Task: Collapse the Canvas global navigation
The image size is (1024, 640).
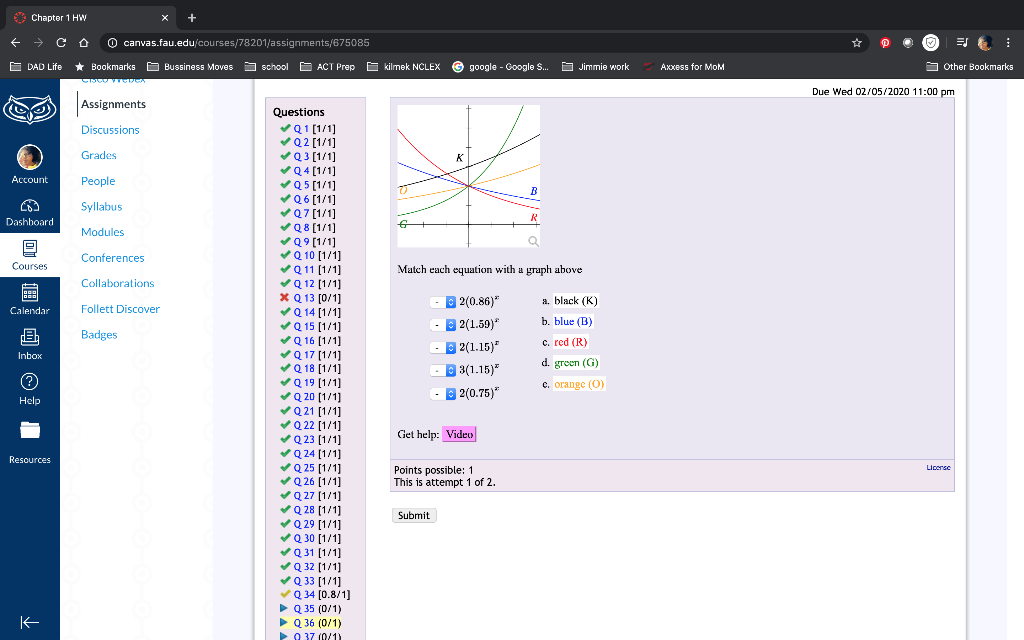Action: click(29, 622)
